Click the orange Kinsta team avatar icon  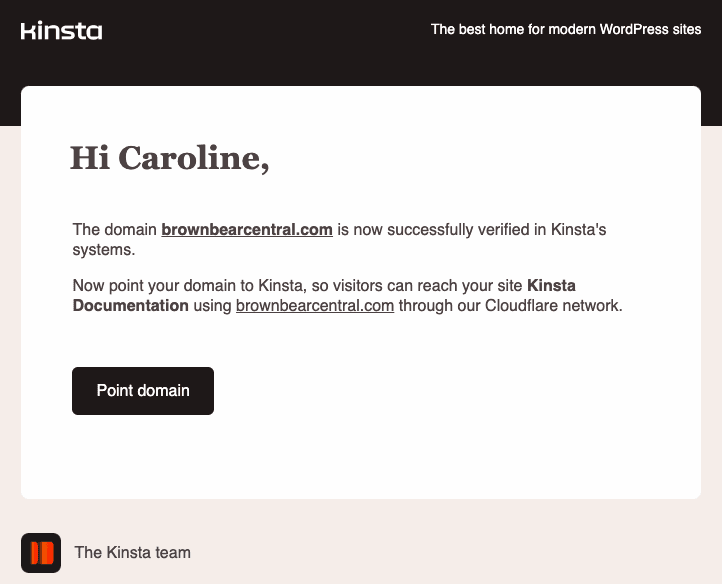click(41, 552)
